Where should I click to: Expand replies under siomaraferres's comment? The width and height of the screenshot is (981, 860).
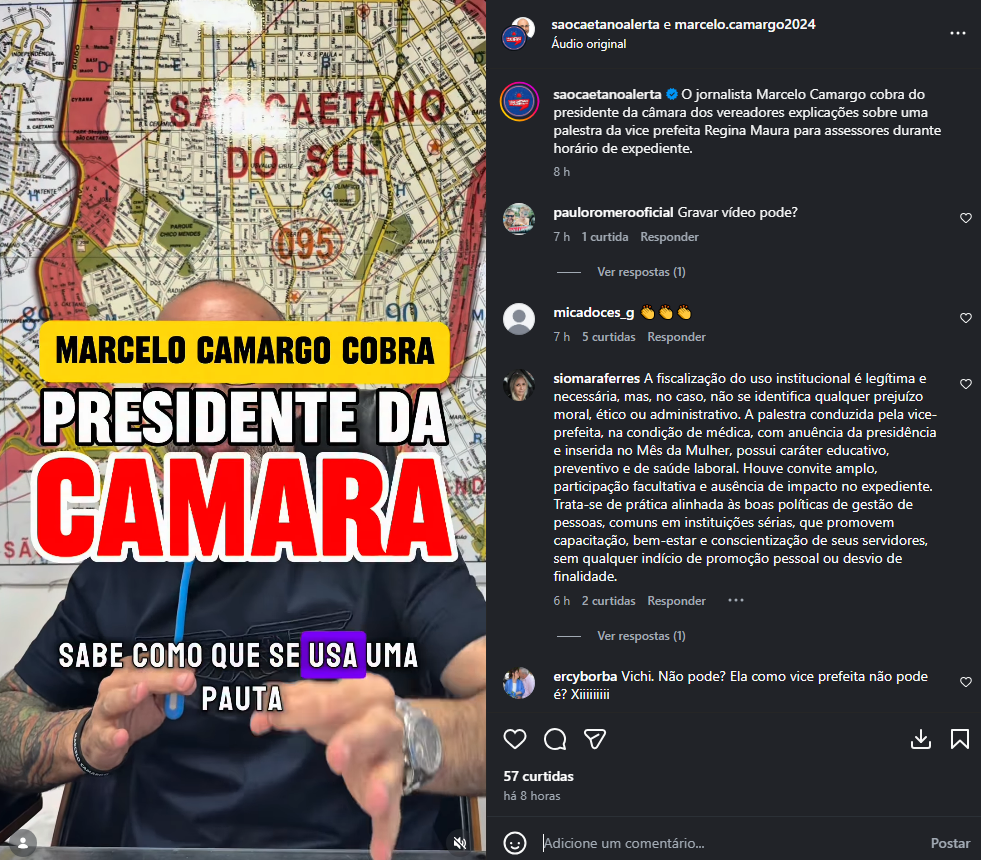point(641,636)
